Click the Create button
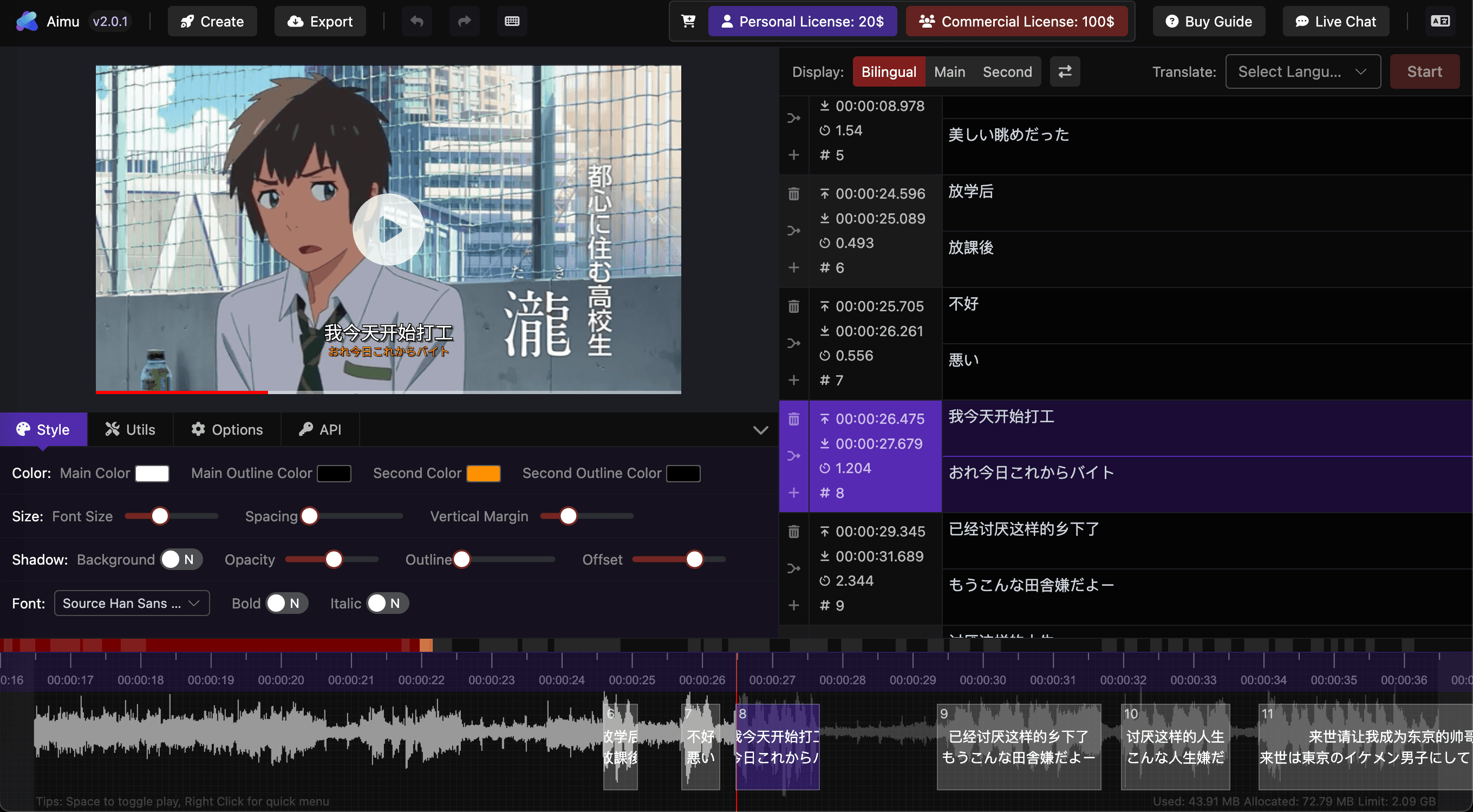The image size is (1473, 812). point(212,22)
